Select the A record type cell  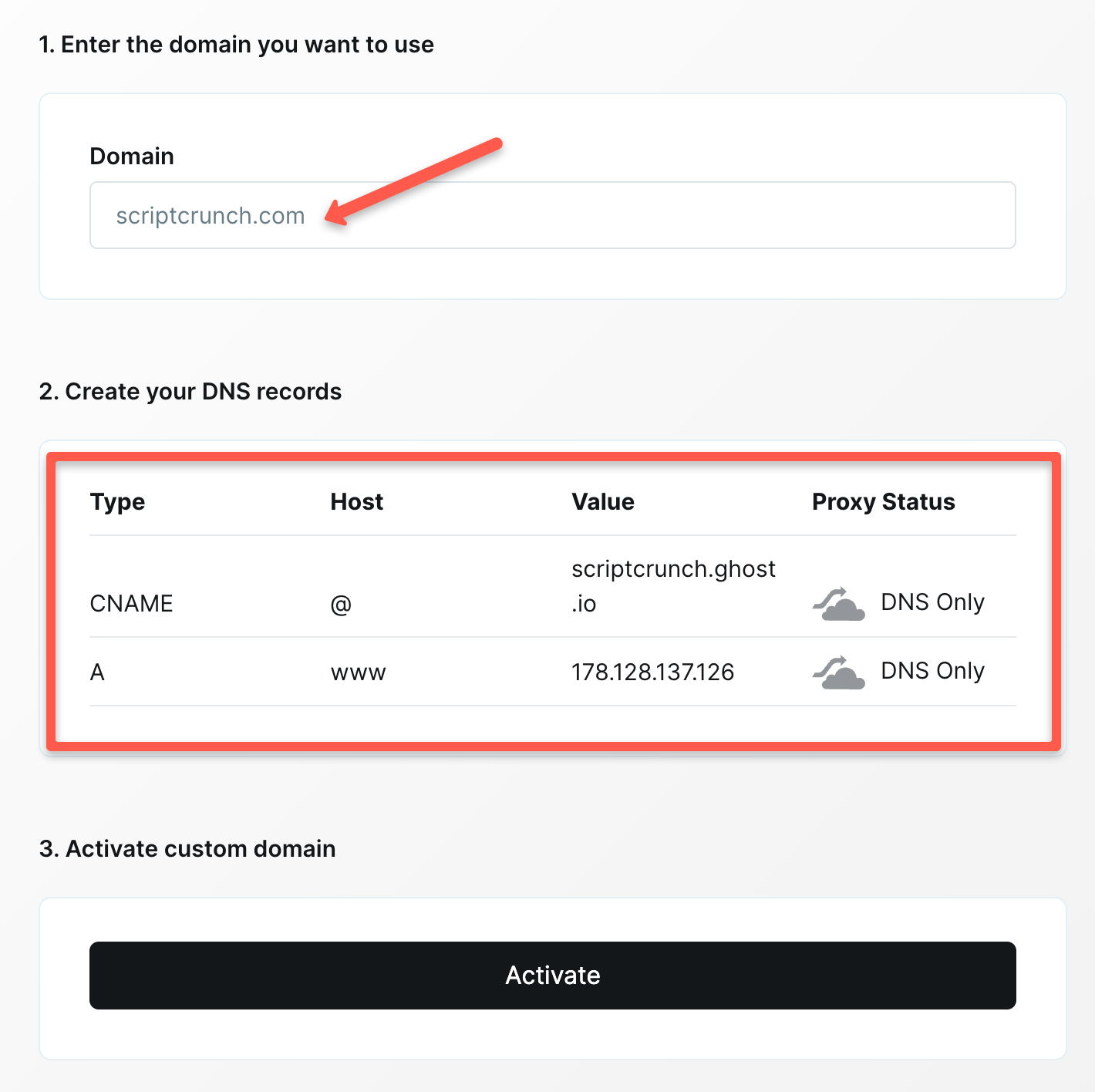click(x=97, y=672)
